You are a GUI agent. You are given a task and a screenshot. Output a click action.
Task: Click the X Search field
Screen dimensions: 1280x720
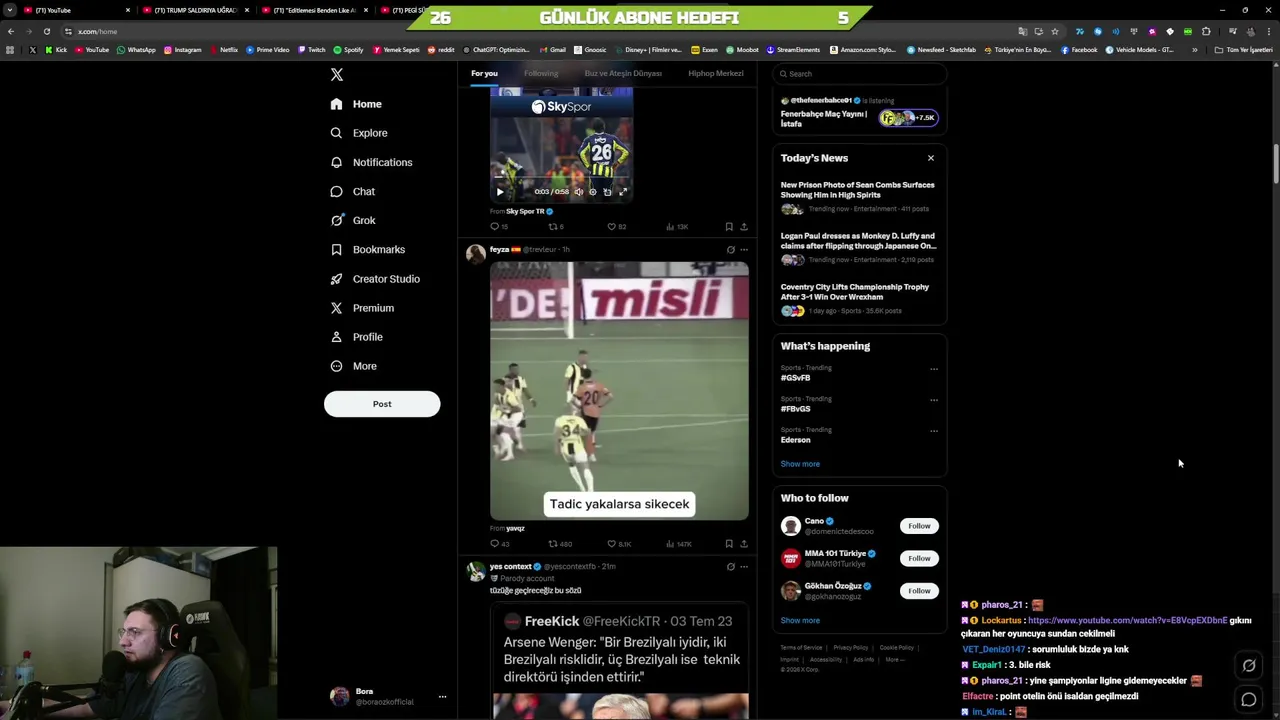(859, 74)
